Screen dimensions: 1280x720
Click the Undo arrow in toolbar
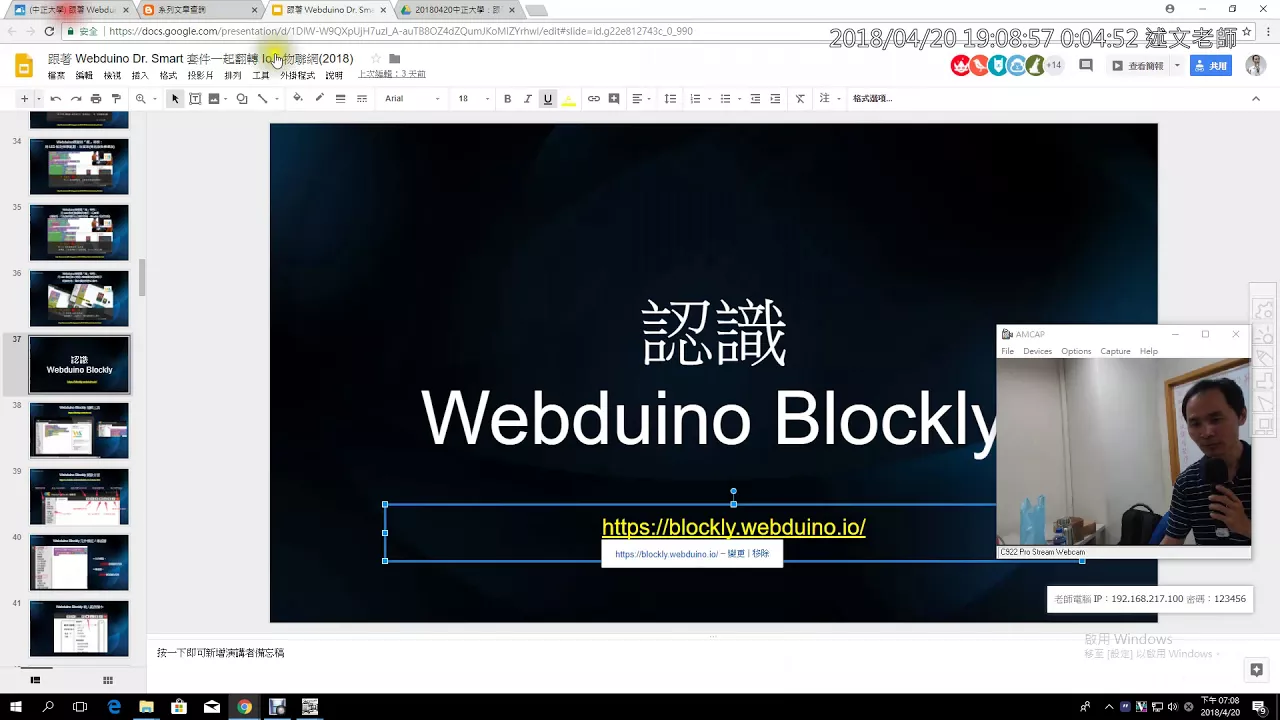(56, 99)
